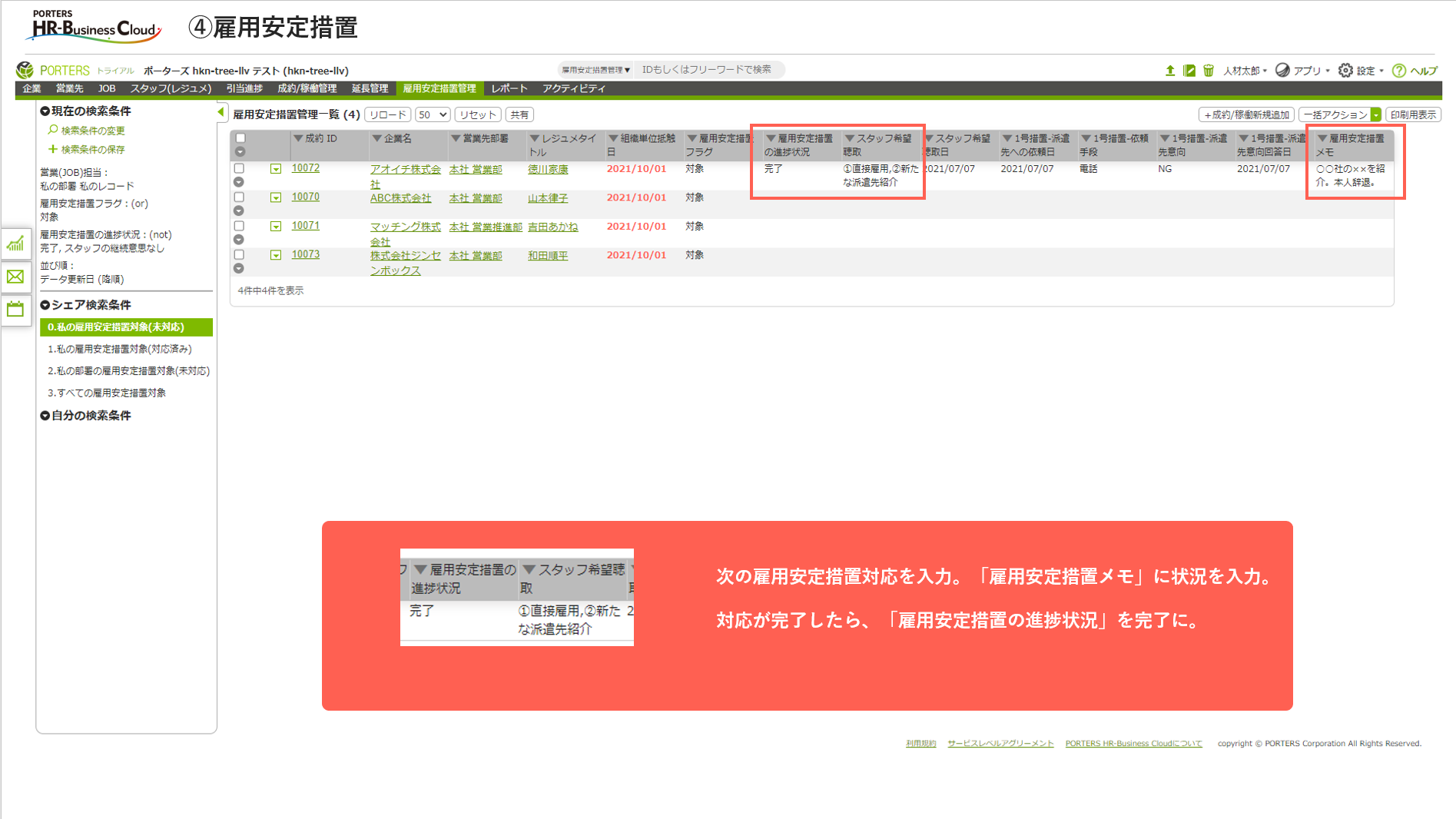Click the magnifier icon beside 検索条件の変更
Screen dimensions: 1456x819
click(x=52, y=130)
